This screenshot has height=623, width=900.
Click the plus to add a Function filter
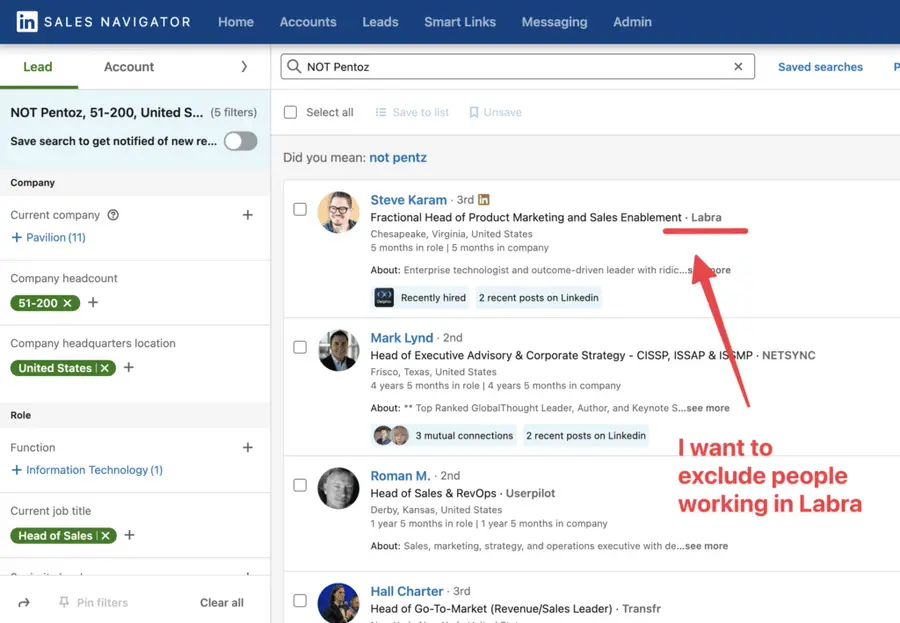[x=247, y=447]
